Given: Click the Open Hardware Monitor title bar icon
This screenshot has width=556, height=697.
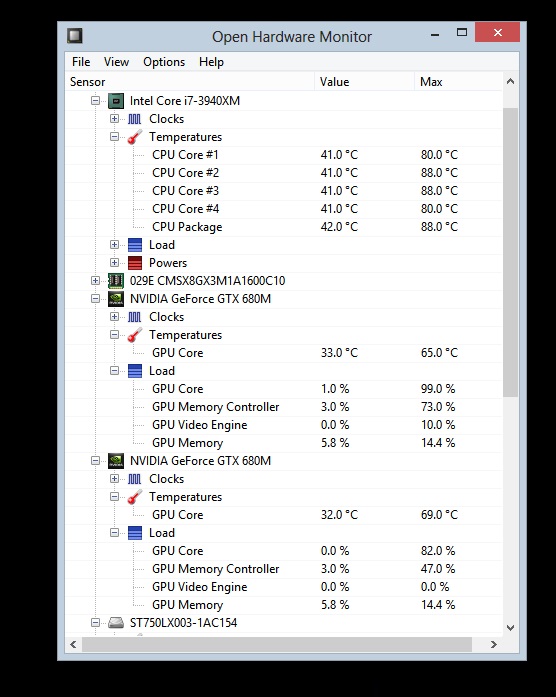Looking at the screenshot, I should (x=75, y=36).
